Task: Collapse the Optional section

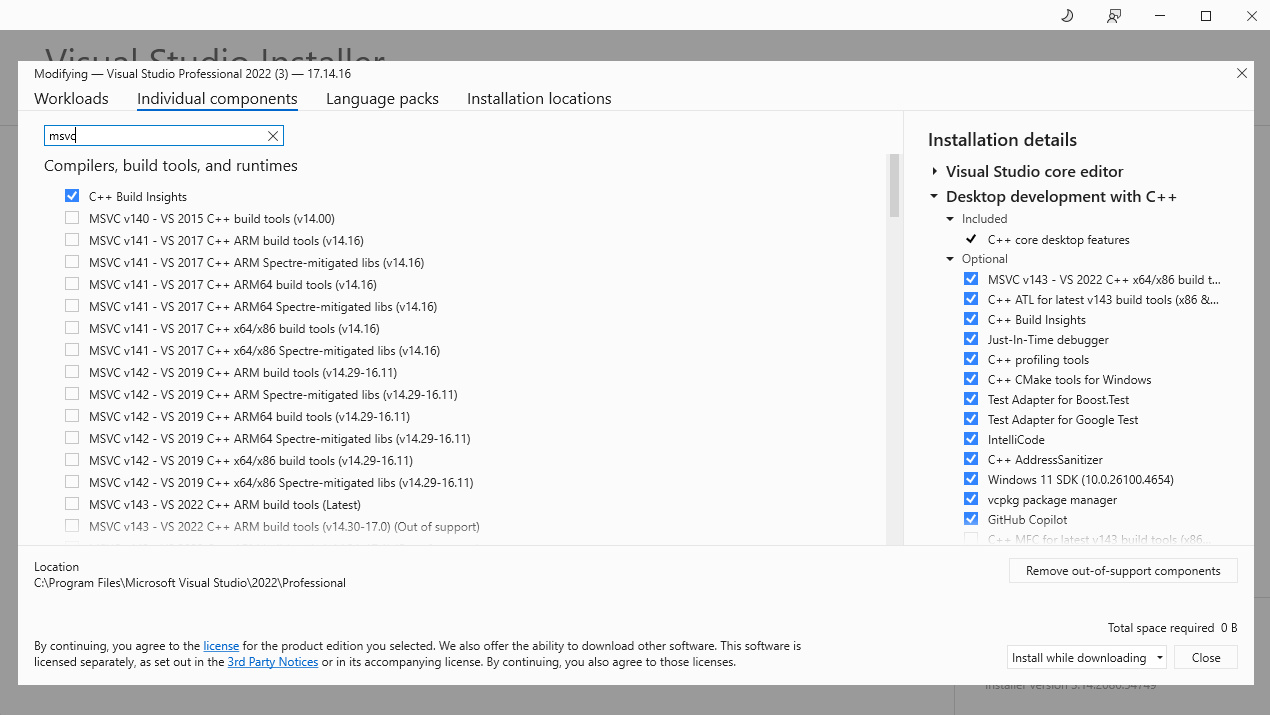Action: click(x=951, y=259)
